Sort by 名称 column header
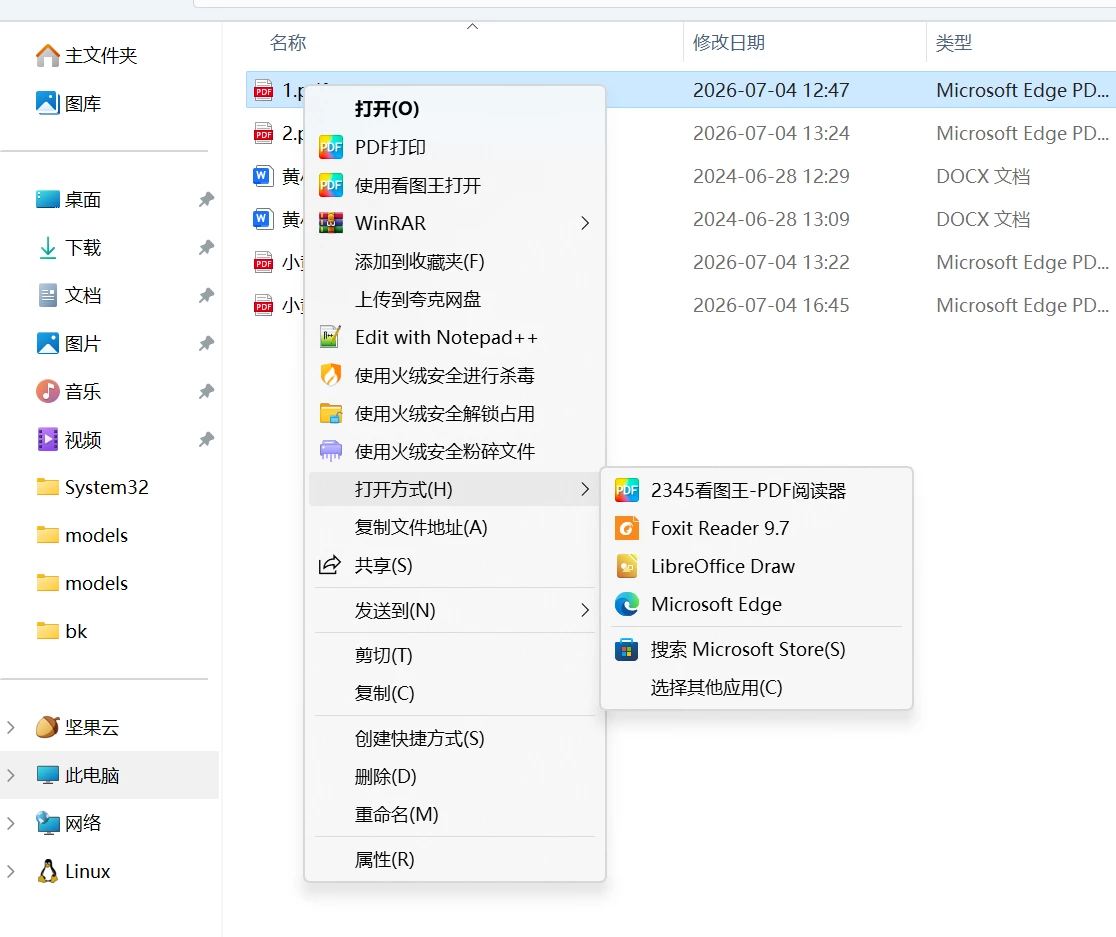This screenshot has width=1116, height=937. pos(288,43)
